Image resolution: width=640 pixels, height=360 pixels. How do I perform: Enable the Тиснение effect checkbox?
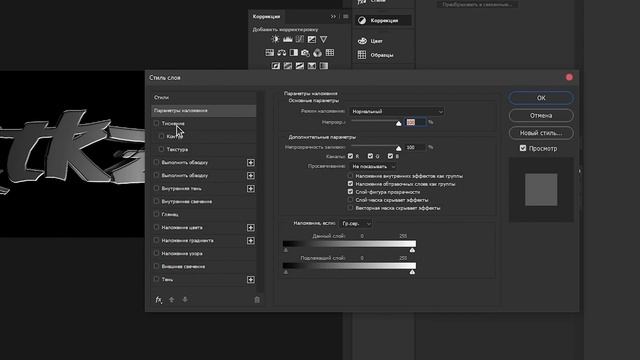156,123
